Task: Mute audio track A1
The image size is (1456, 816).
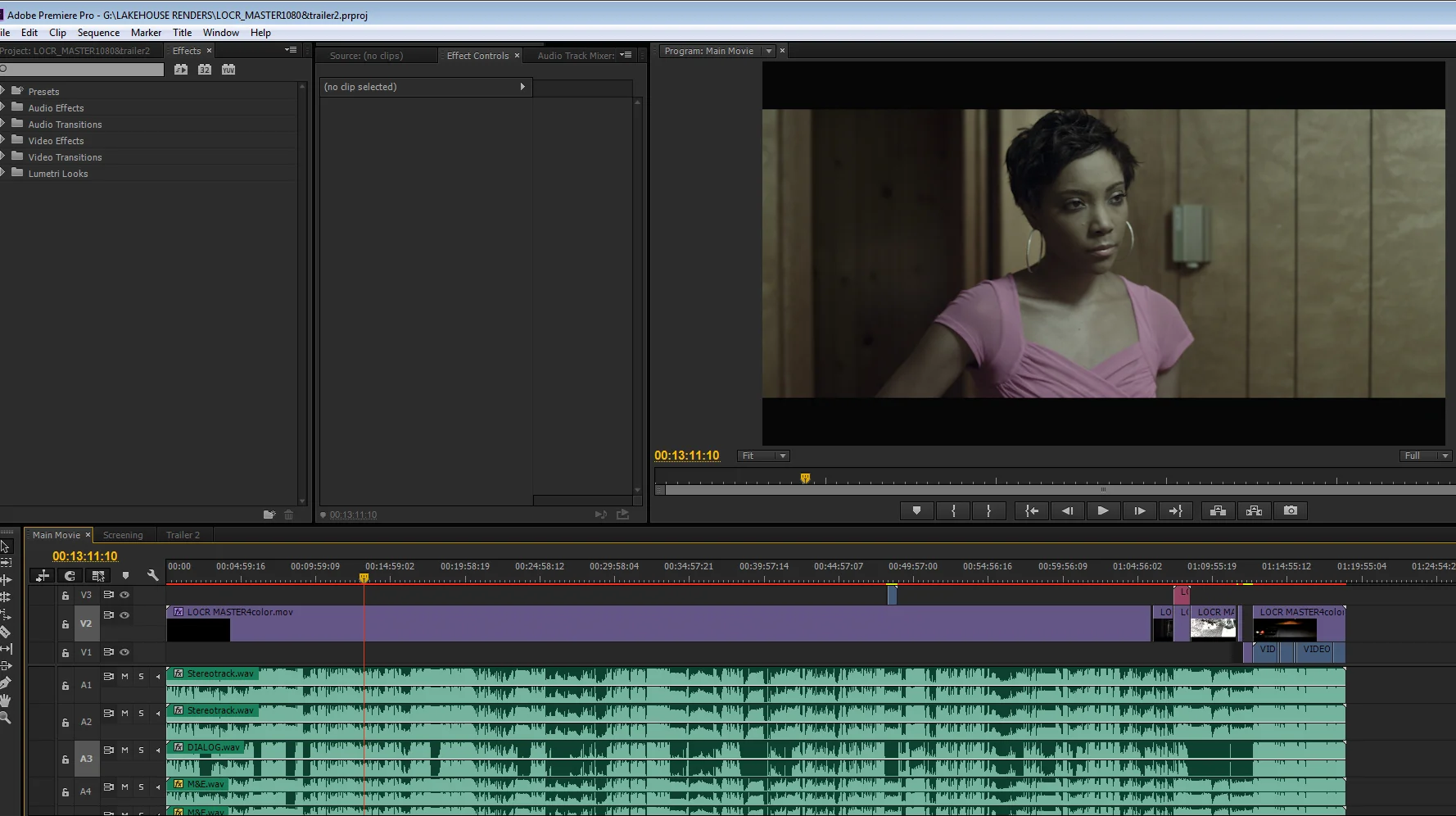Action: tap(124, 676)
